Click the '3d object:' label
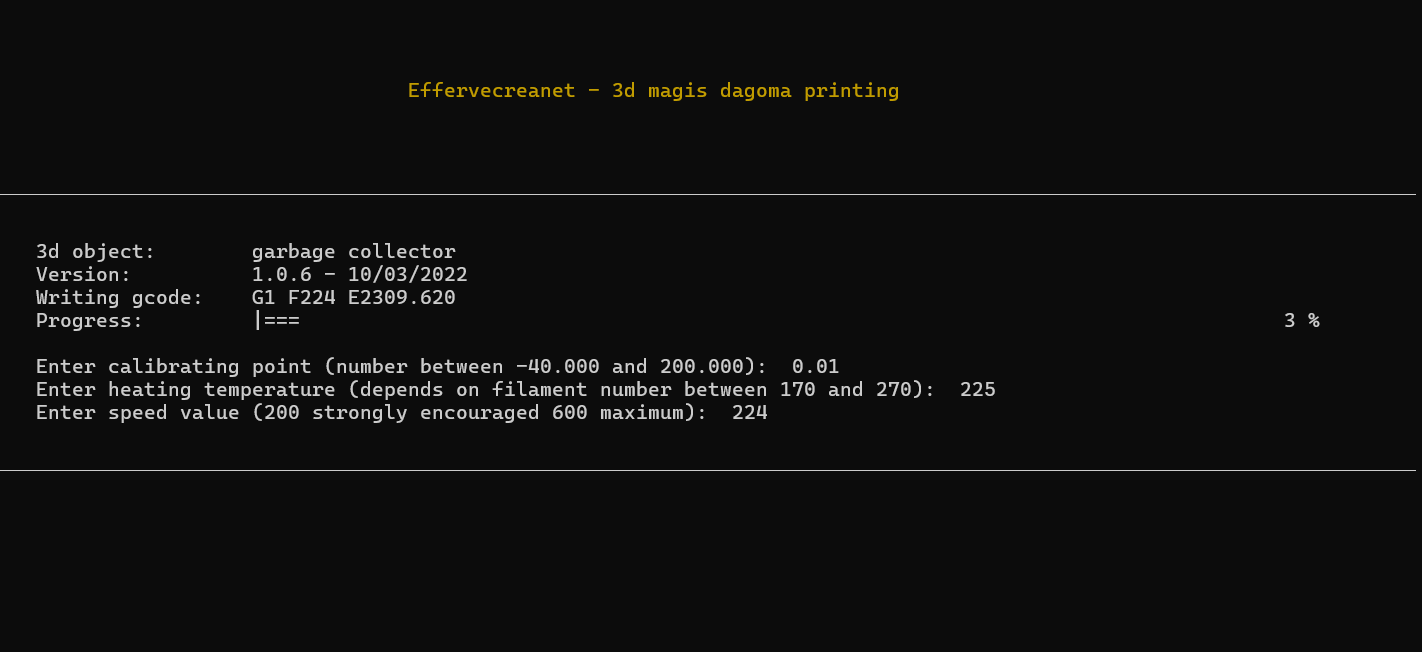The height and width of the screenshot is (652, 1422). click(x=96, y=252)
